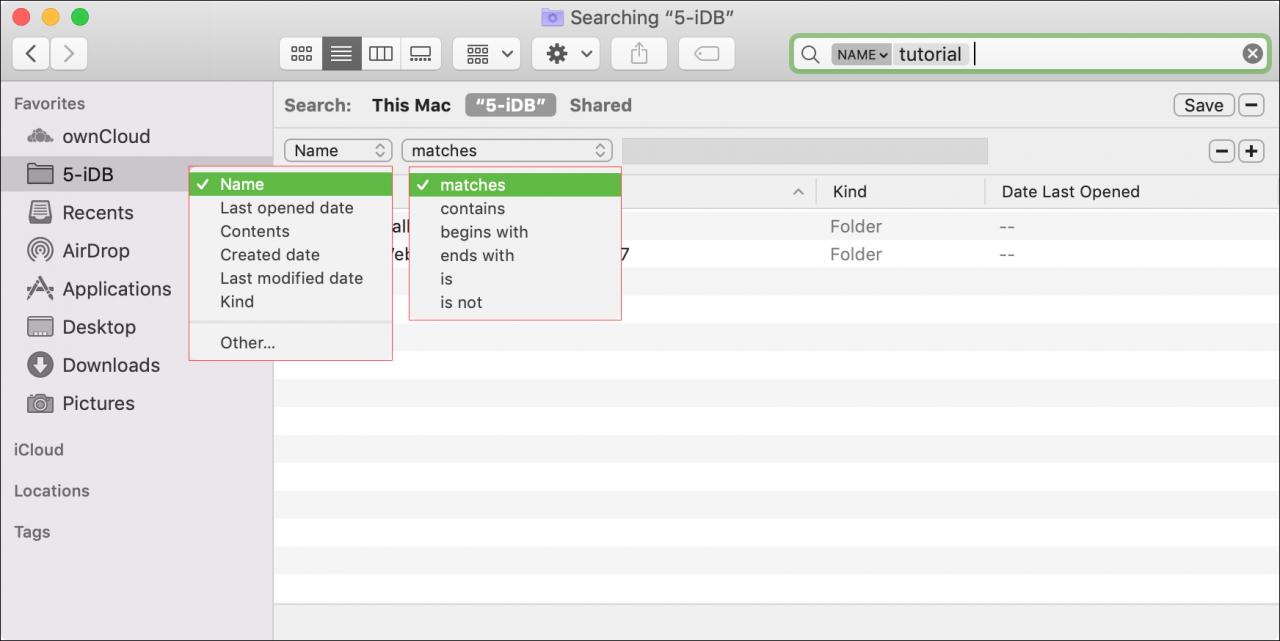Viewport: 1280px width, 641px height.
Task: Click the criteria value text field
Action: click(x=805, y=151)
